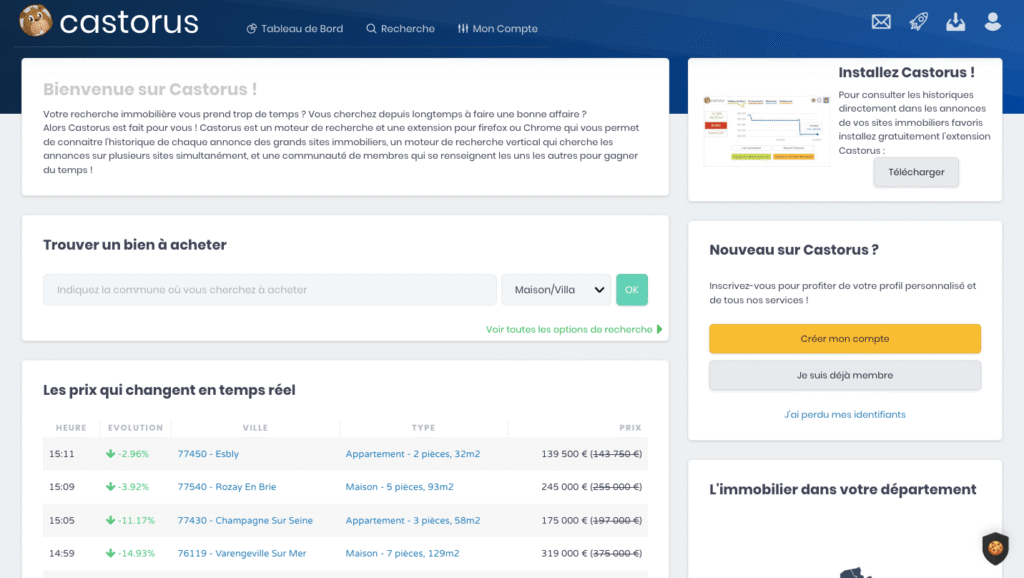Click the Télécharger button
The height and width of the screenshot is (578, 1024).
click(x=916, y=172)
